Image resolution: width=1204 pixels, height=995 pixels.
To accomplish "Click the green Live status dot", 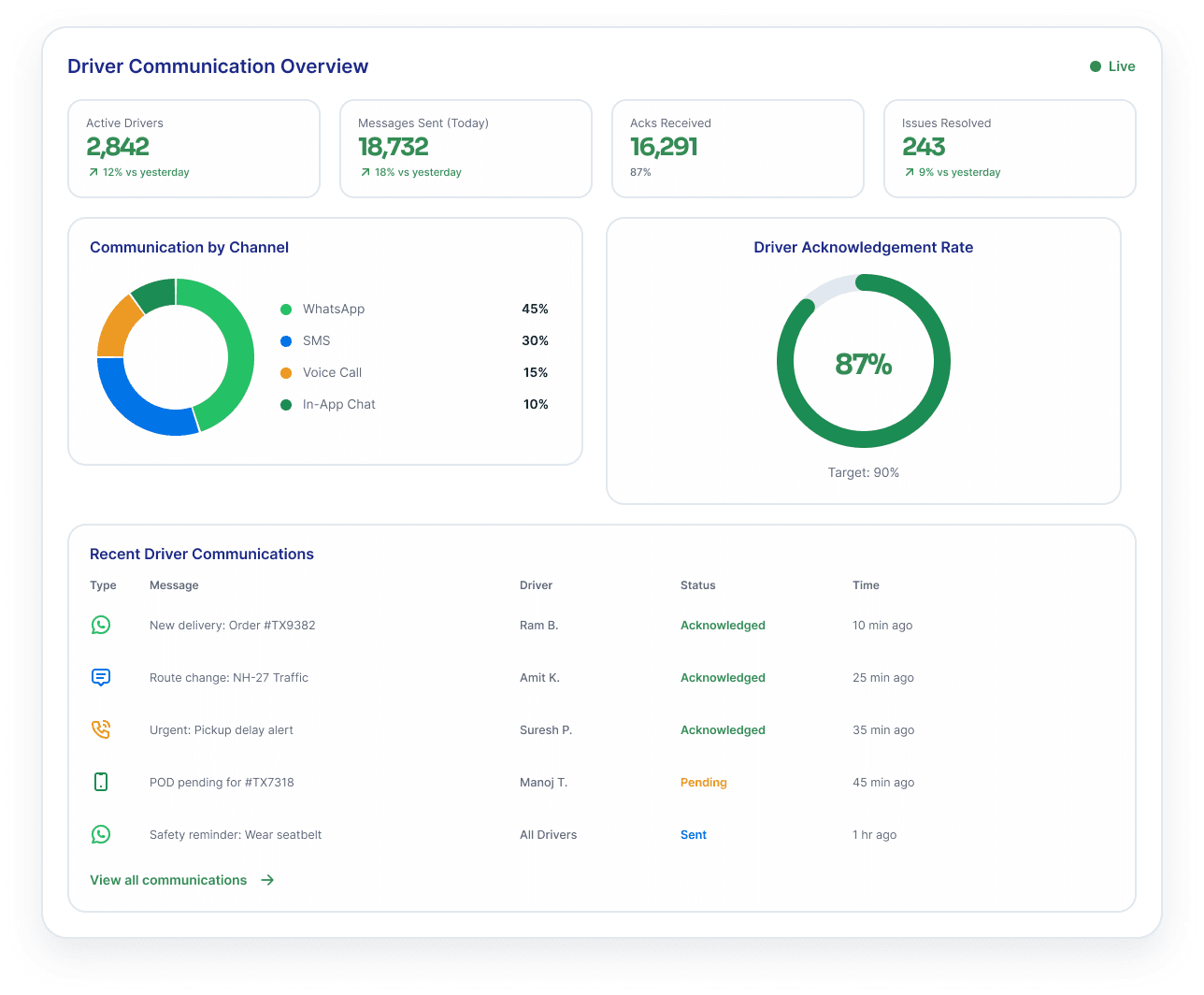I will 1096,66.
